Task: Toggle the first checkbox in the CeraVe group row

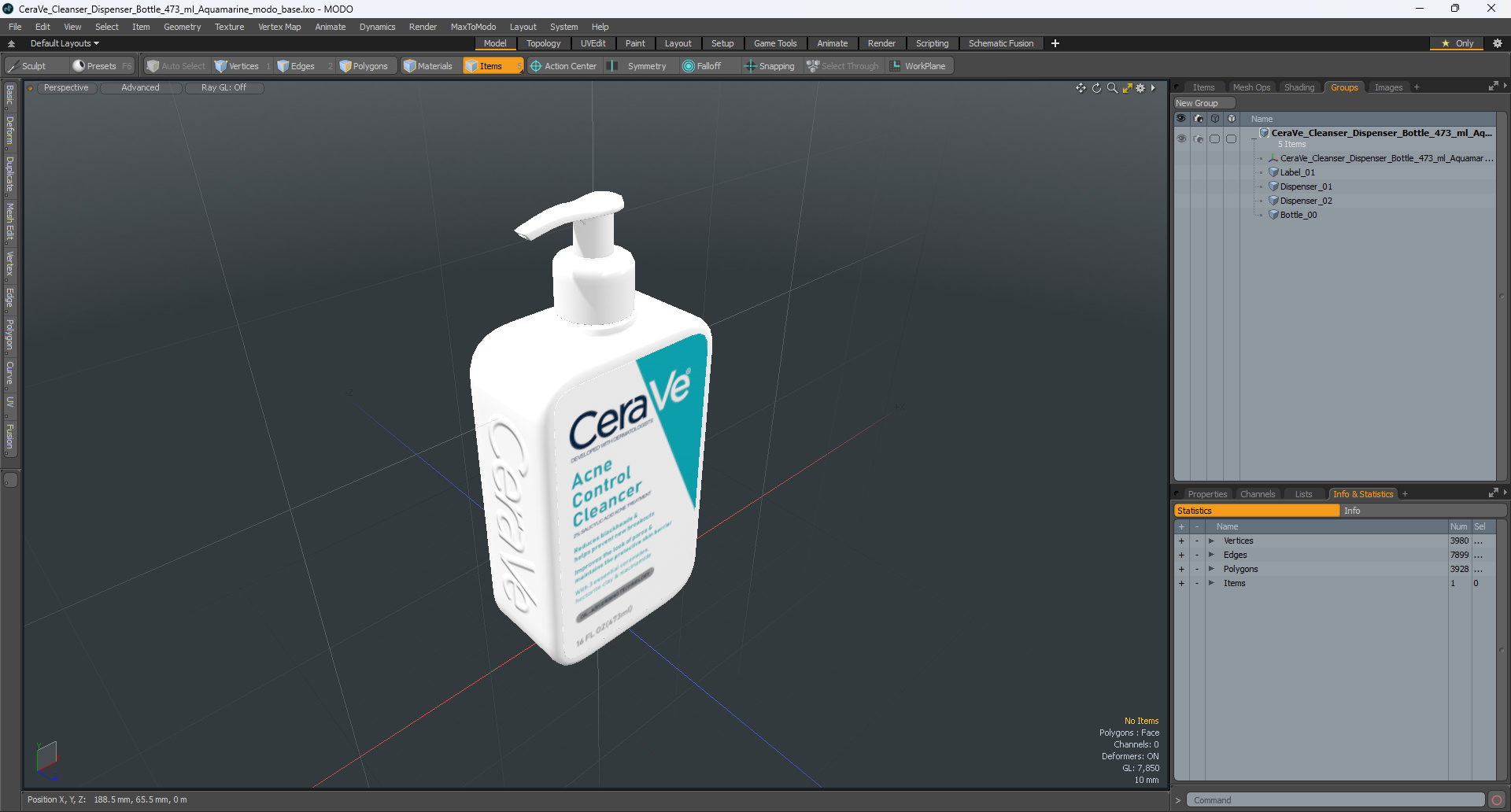Action: (x=1215, y=138)
